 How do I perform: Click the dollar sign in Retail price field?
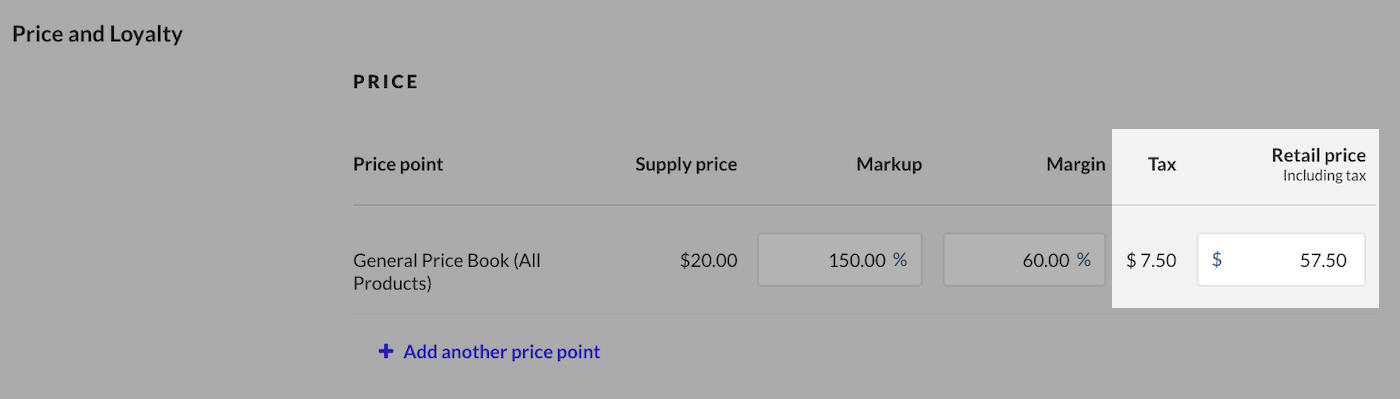coord(1217,260)
